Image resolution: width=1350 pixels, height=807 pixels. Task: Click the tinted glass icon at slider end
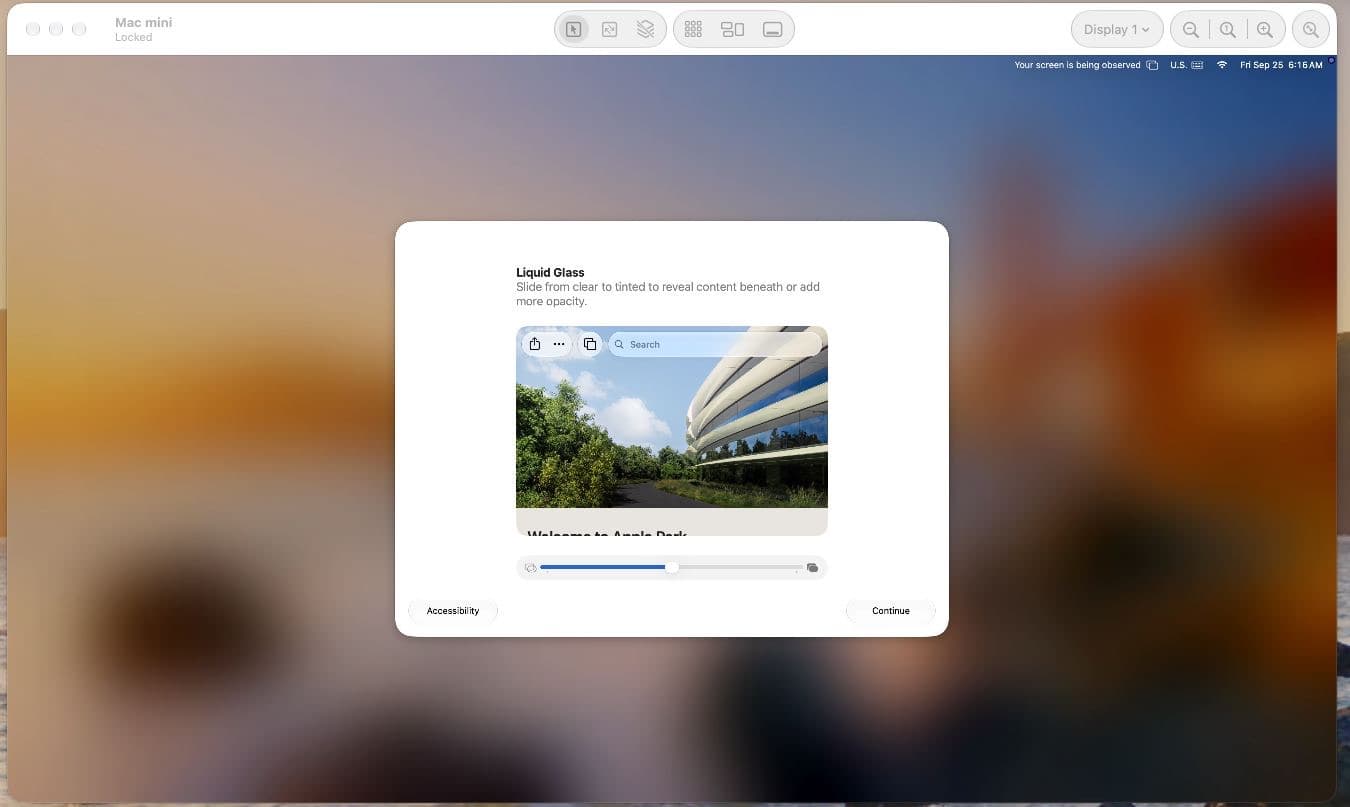point(812,568)
